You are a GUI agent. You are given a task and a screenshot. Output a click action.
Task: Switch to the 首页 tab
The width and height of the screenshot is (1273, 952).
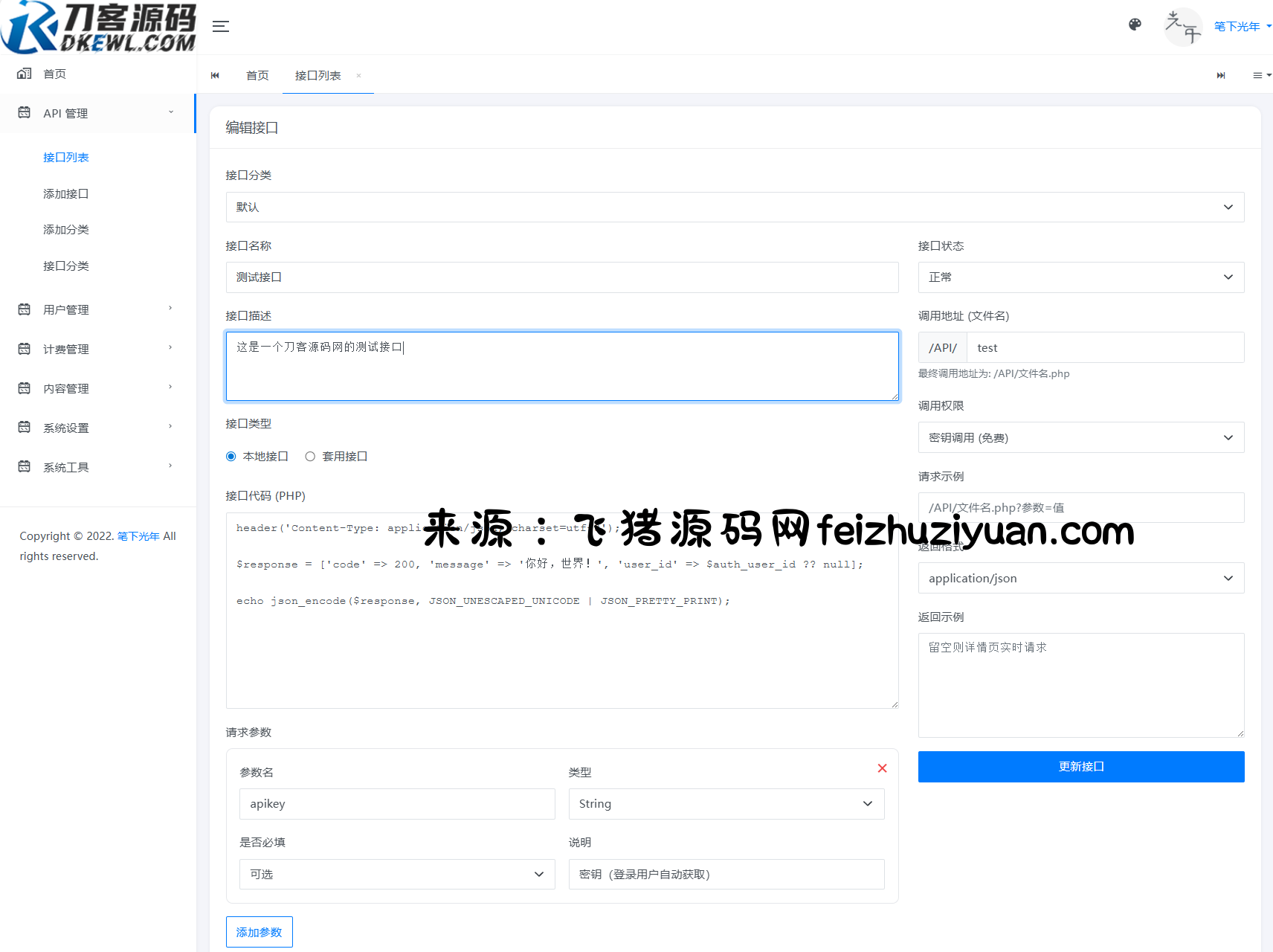pos(257,76)
